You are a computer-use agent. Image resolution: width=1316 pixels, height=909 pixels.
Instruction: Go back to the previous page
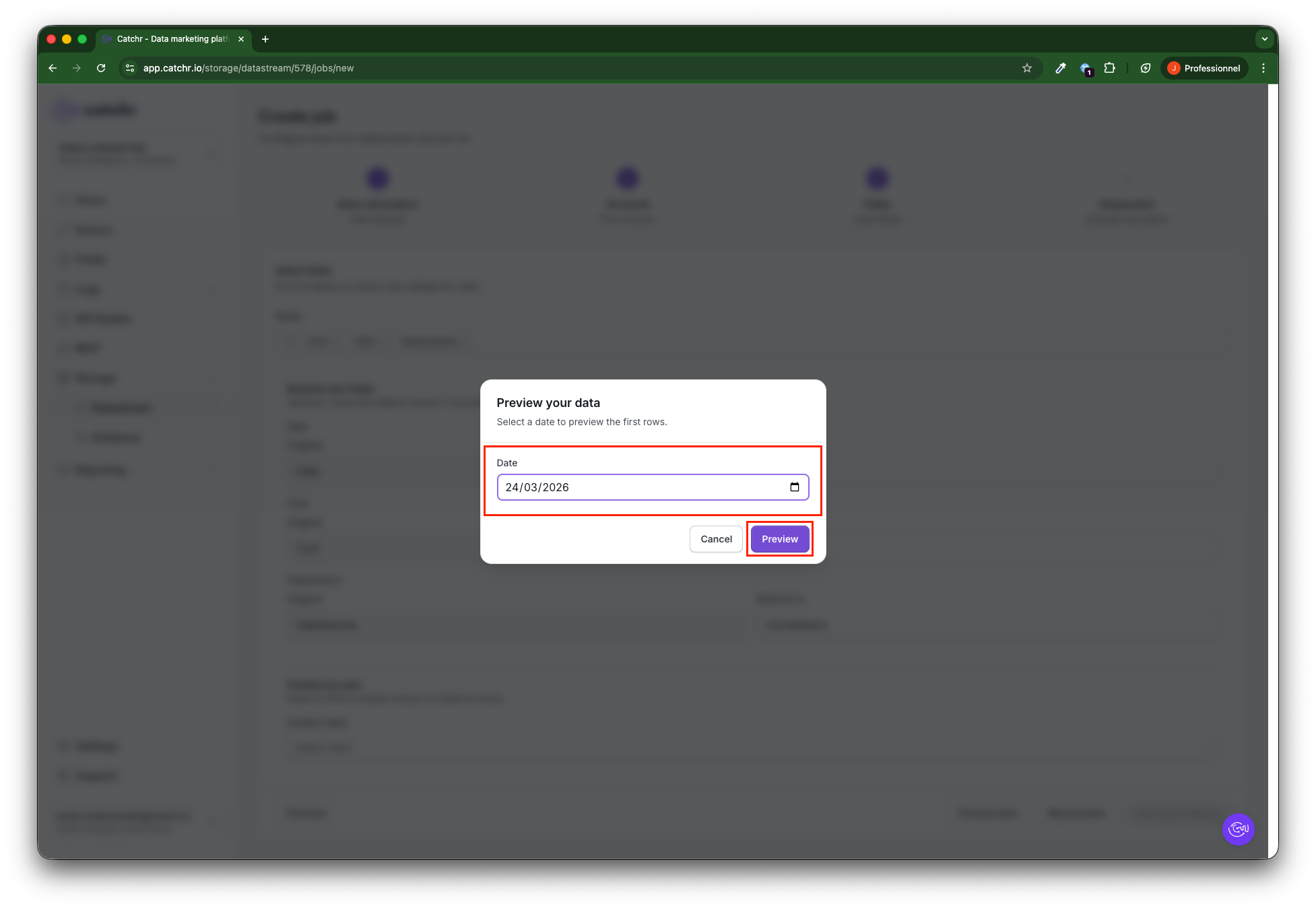(x=53, y=68)
